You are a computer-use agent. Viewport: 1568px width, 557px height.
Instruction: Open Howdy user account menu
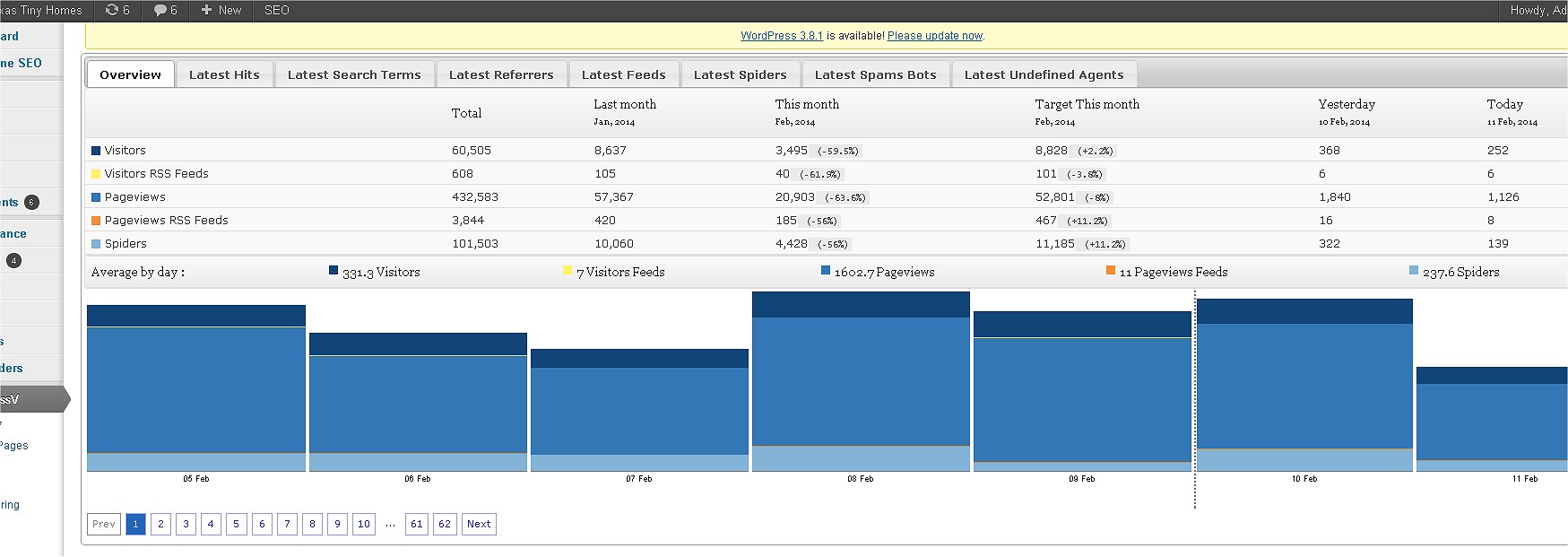[1537, 10]
